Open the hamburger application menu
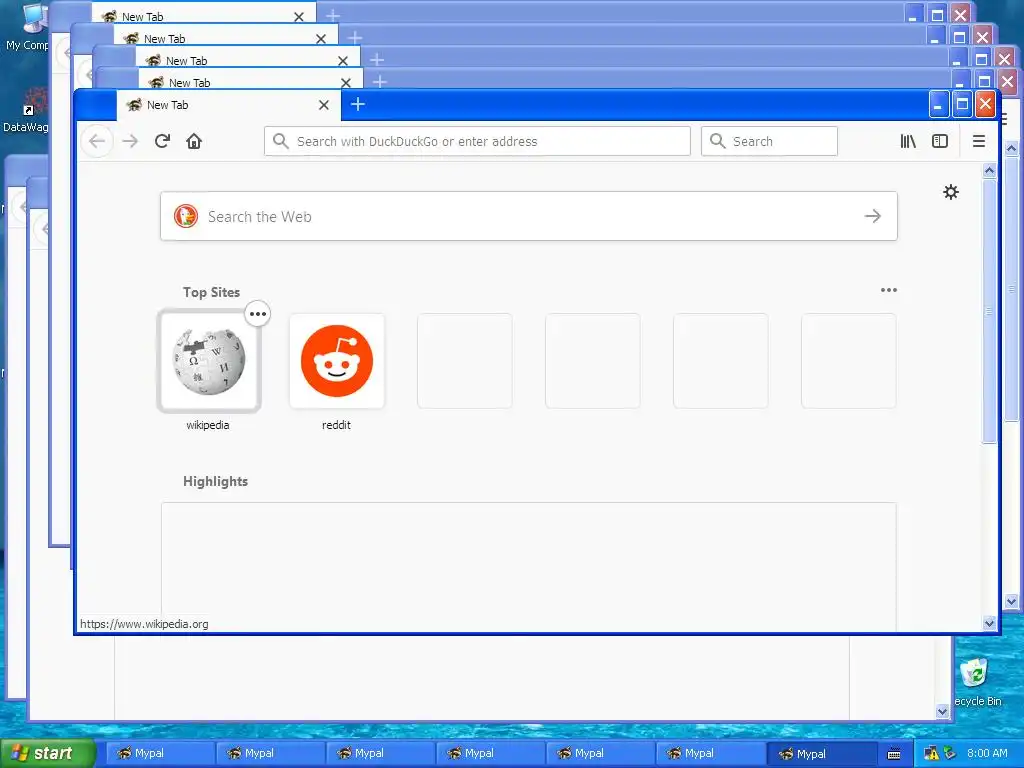 coord(978,141)
